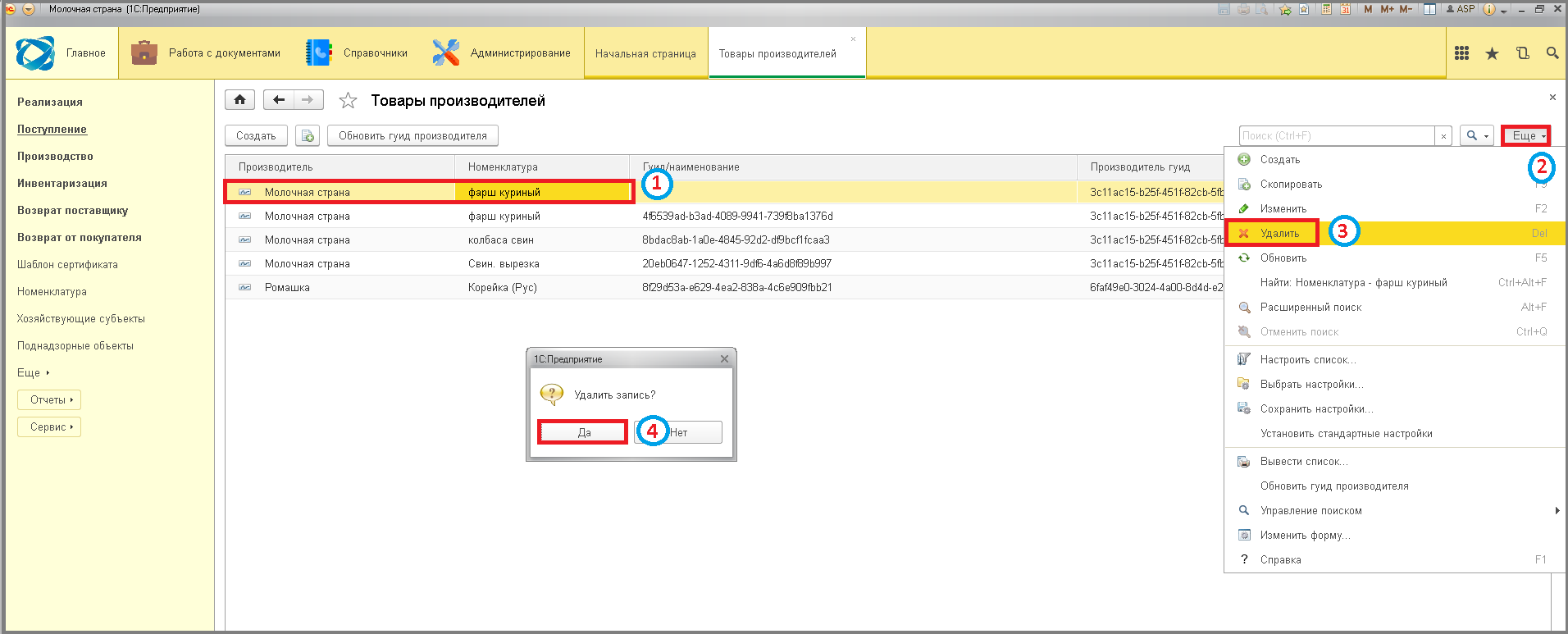Screen dimensions: 1568x634
Task: Expand the Отчеты dropdown
Action: click(x=49, y=400)
